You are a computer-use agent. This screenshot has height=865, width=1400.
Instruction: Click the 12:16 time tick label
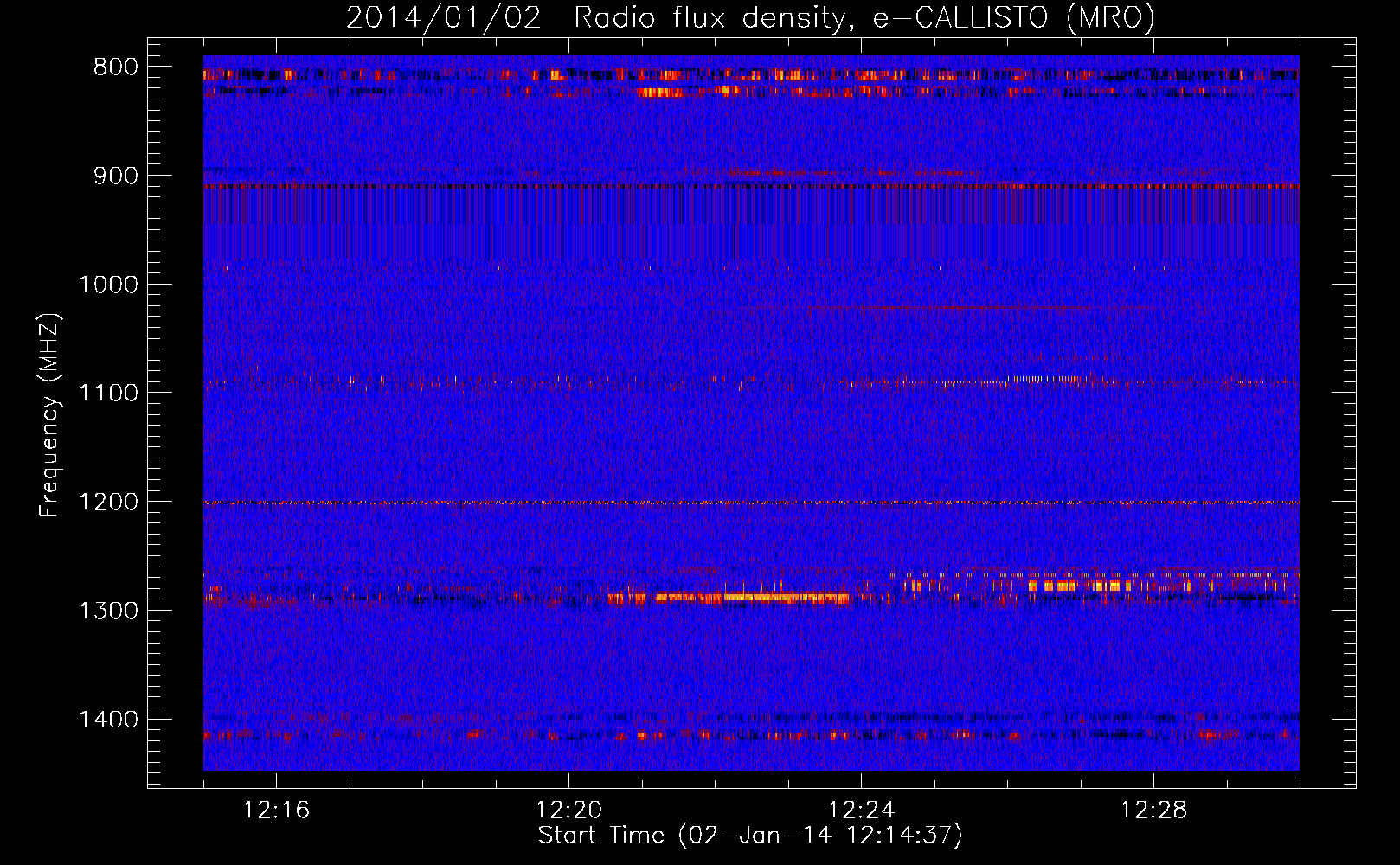coord(276,811)
